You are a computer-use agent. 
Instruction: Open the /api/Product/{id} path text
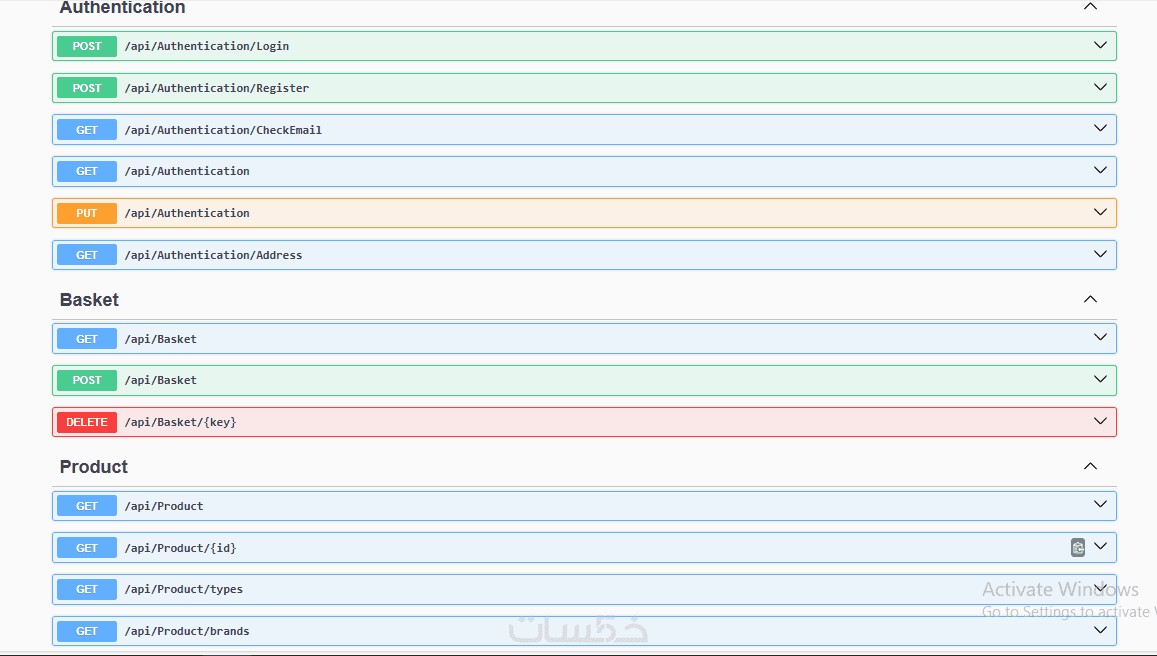[181, 548]
